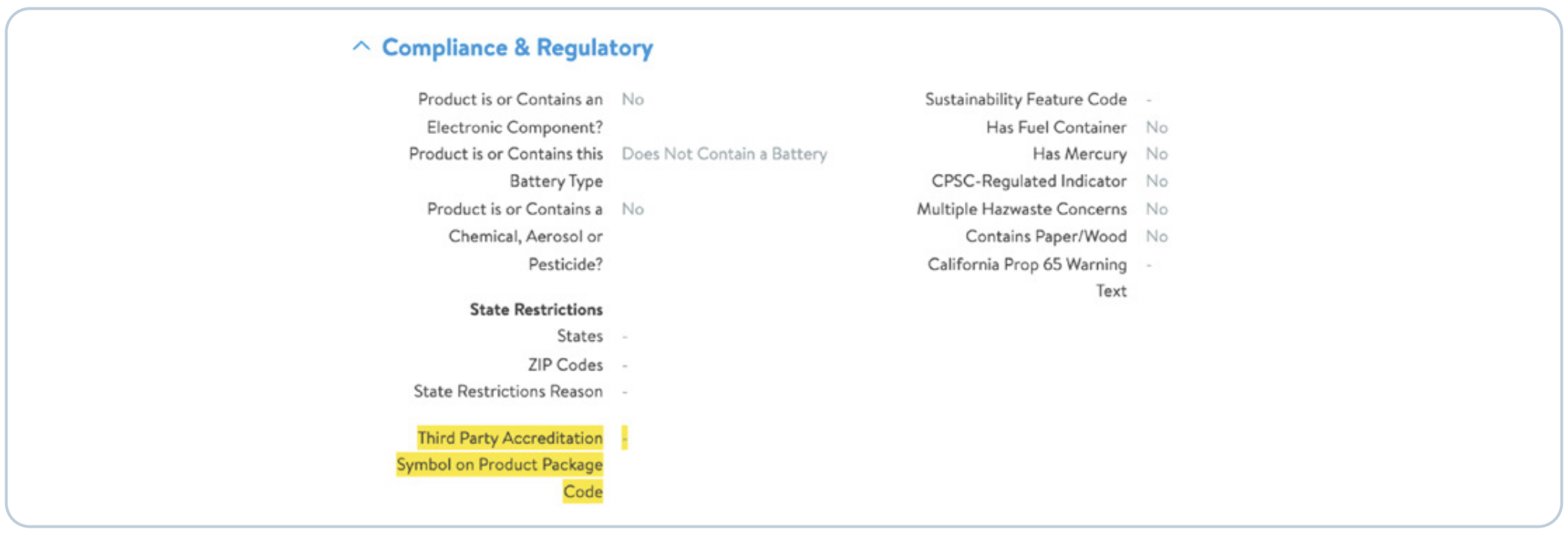Click the Sustainability Feature Code label
Screen dimensions: 1568x533
(1026, 99)
